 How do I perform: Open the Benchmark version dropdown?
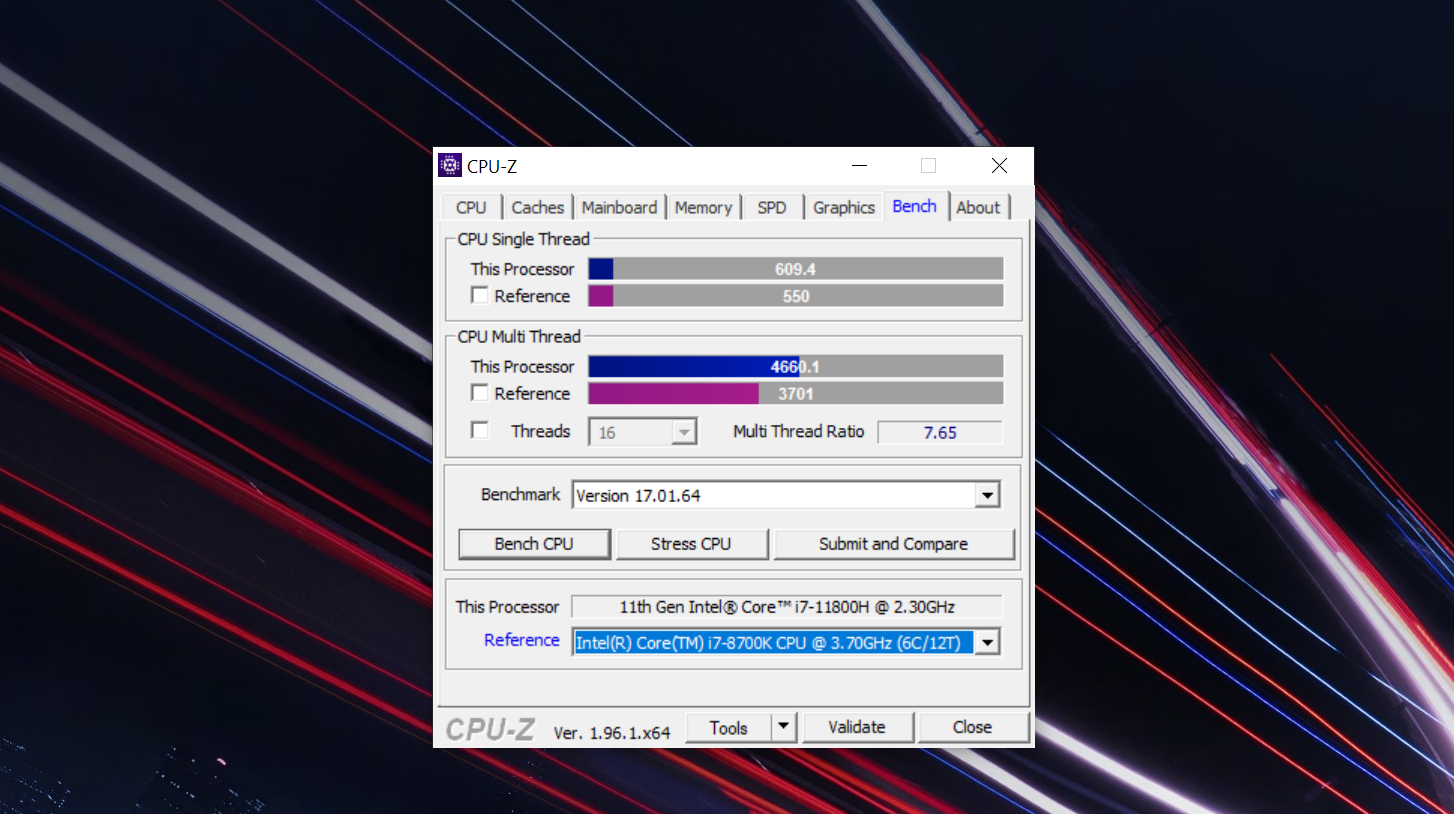(x=987, y=495)
